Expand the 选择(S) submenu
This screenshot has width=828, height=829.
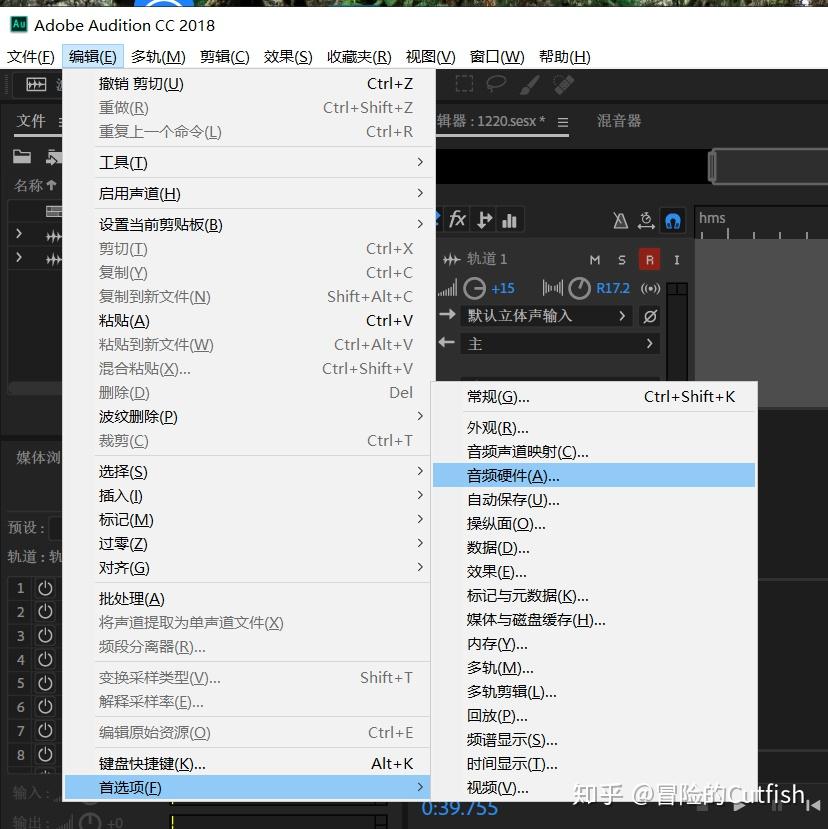pyautogui.click(x=247, y=471)
